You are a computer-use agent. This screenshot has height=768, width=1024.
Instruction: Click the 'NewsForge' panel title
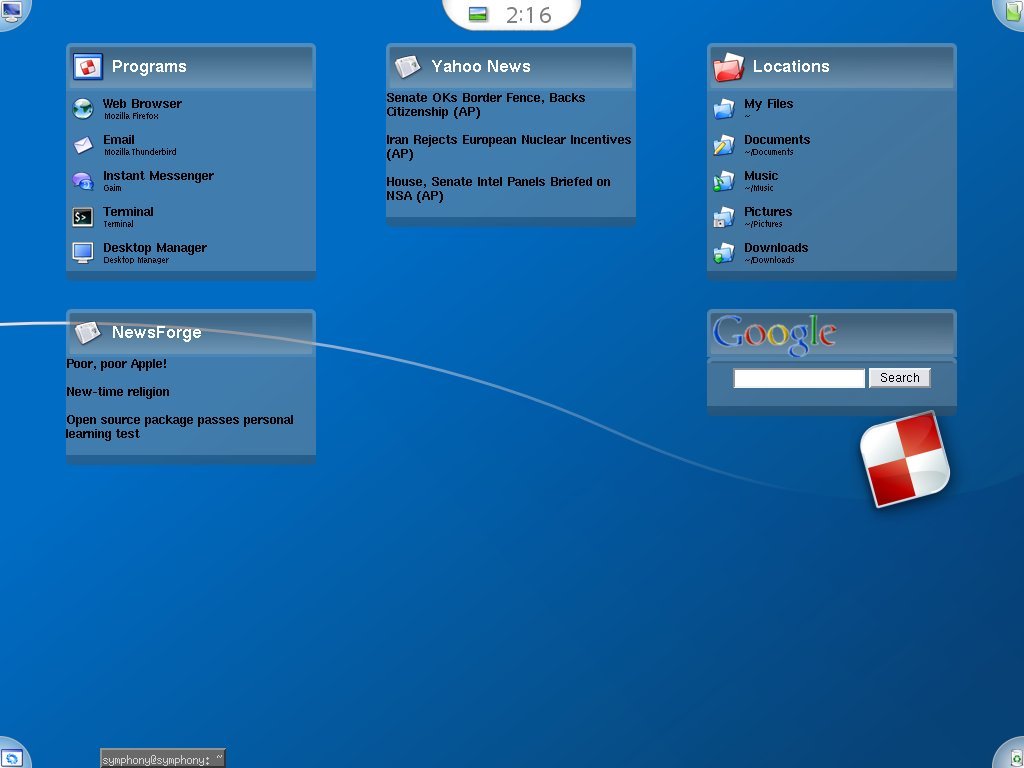click(157, 332)
